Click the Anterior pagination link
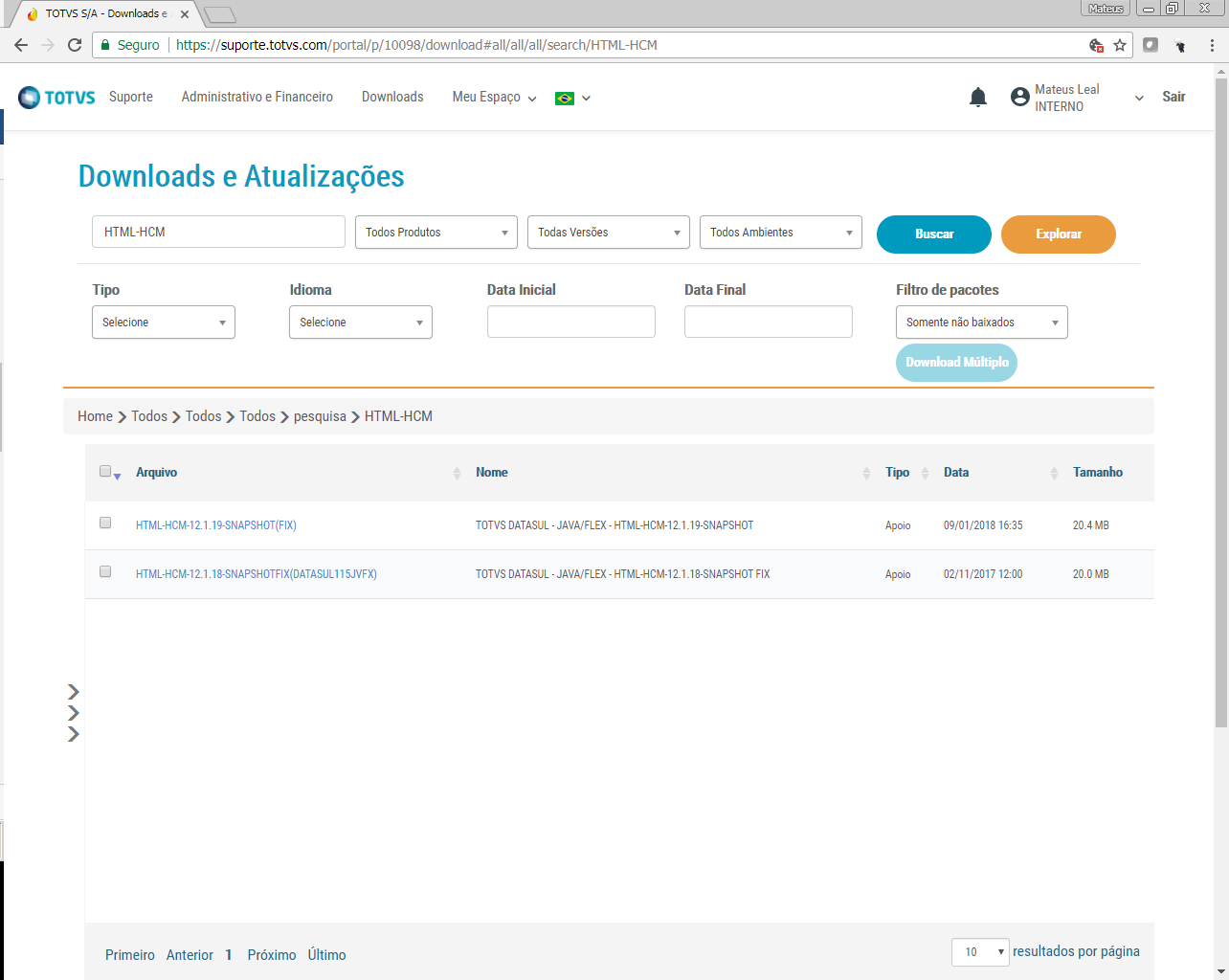Viewport: 1229px width, 980px height. [190, 955]
